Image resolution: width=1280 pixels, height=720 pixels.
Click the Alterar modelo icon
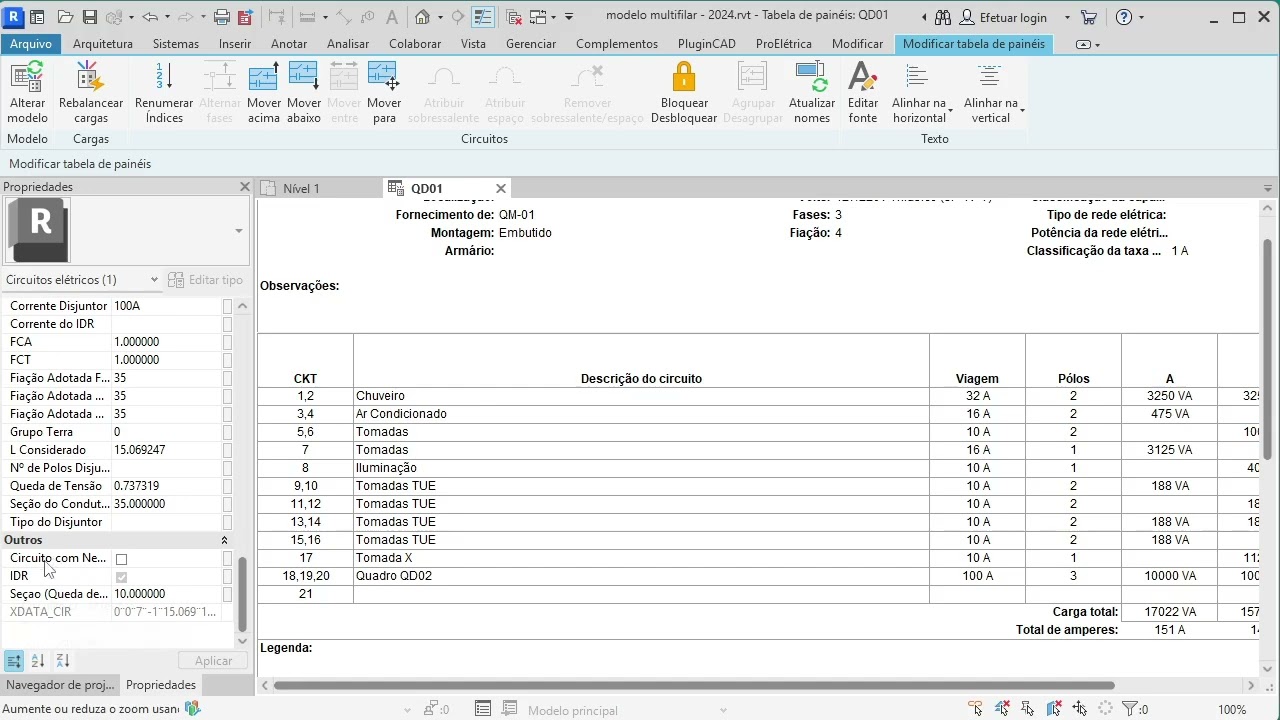tap(27, 77)
